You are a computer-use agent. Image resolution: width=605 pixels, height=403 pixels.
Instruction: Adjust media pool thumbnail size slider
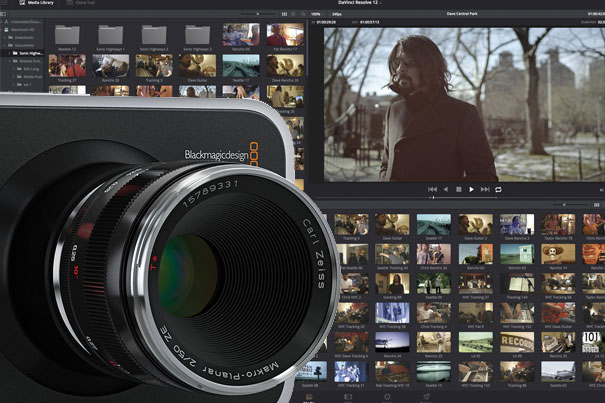coord(564,205)
